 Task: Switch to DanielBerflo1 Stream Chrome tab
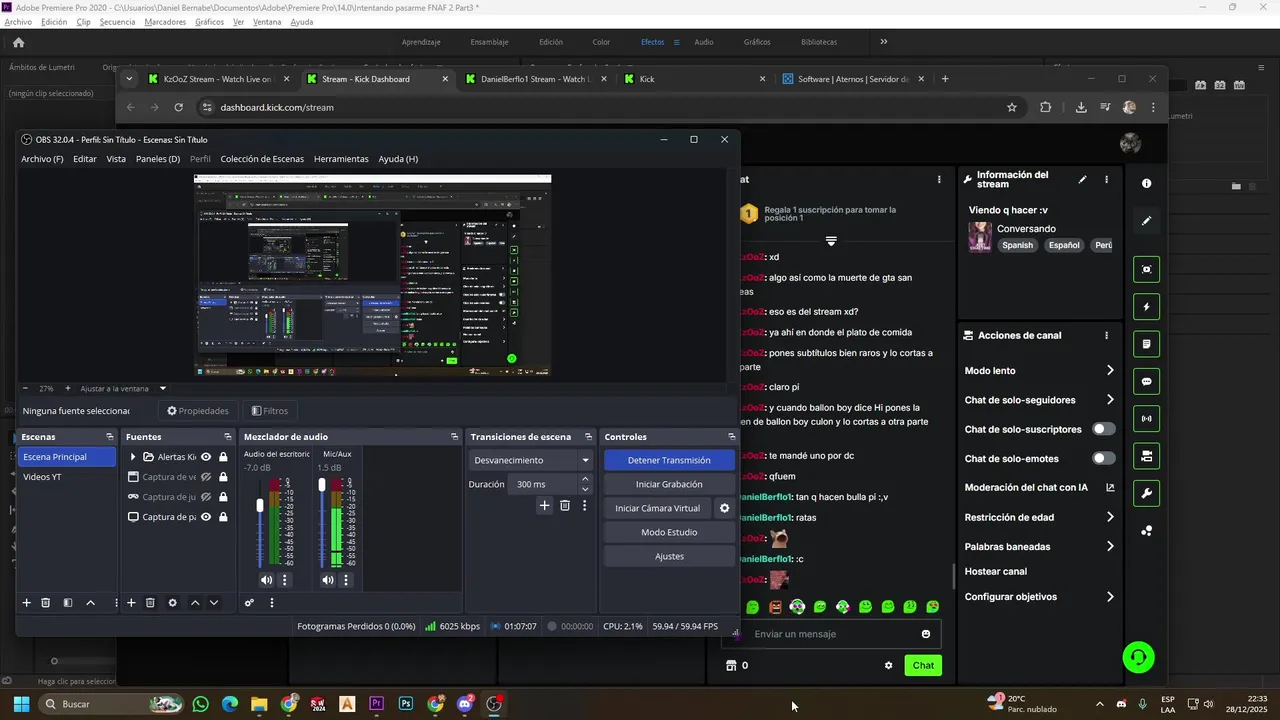pos(535,79)
